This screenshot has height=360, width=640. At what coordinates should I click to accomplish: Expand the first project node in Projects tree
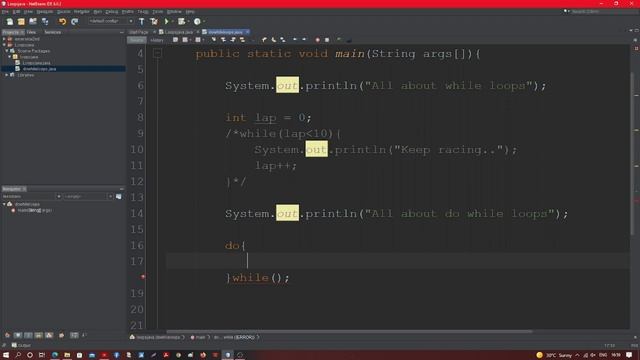pos(4,39)
